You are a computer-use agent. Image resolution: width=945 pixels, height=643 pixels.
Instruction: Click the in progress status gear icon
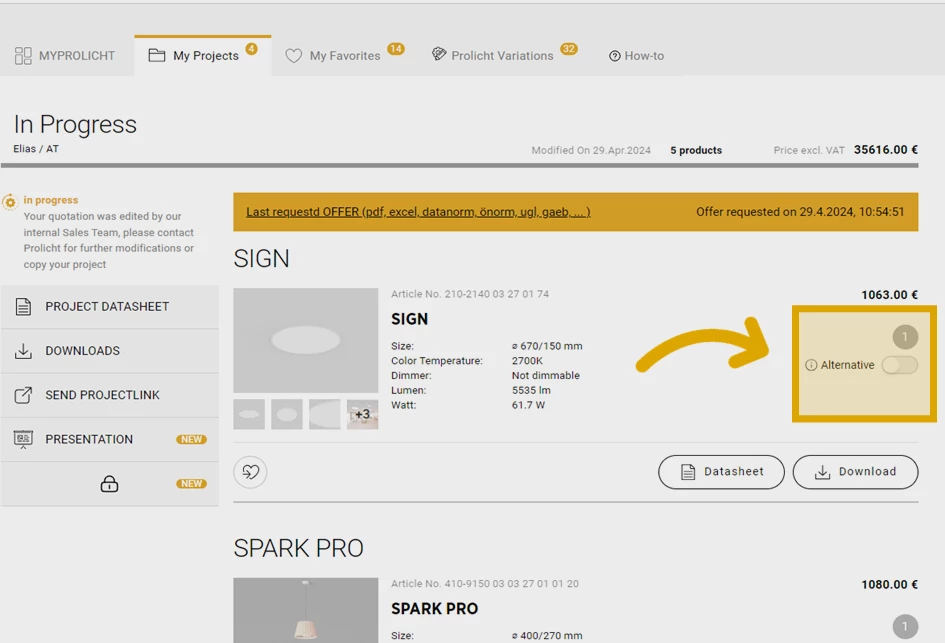pos(10,201)
